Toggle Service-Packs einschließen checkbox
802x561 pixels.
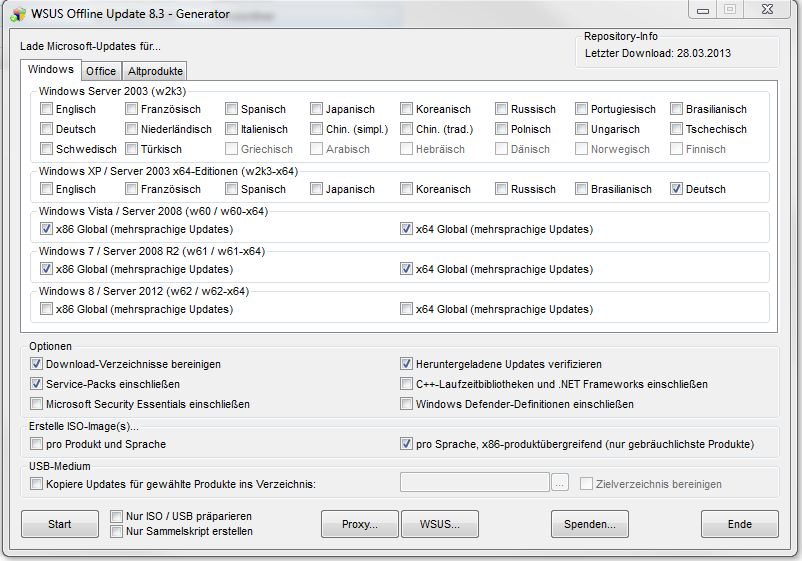coord(38,384)
